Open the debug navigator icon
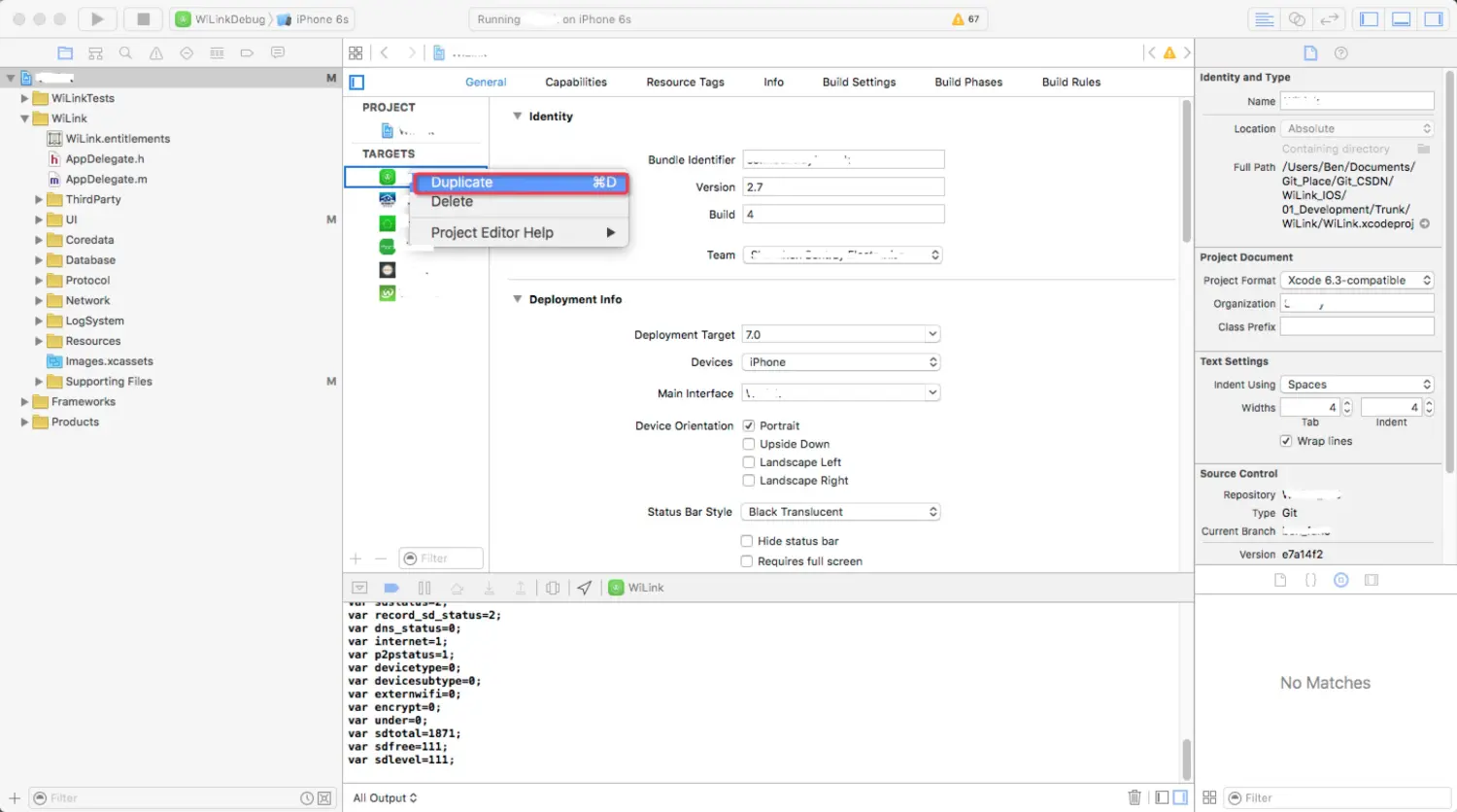This screenshot has height=812, width=1457. (x=217, y=53)
